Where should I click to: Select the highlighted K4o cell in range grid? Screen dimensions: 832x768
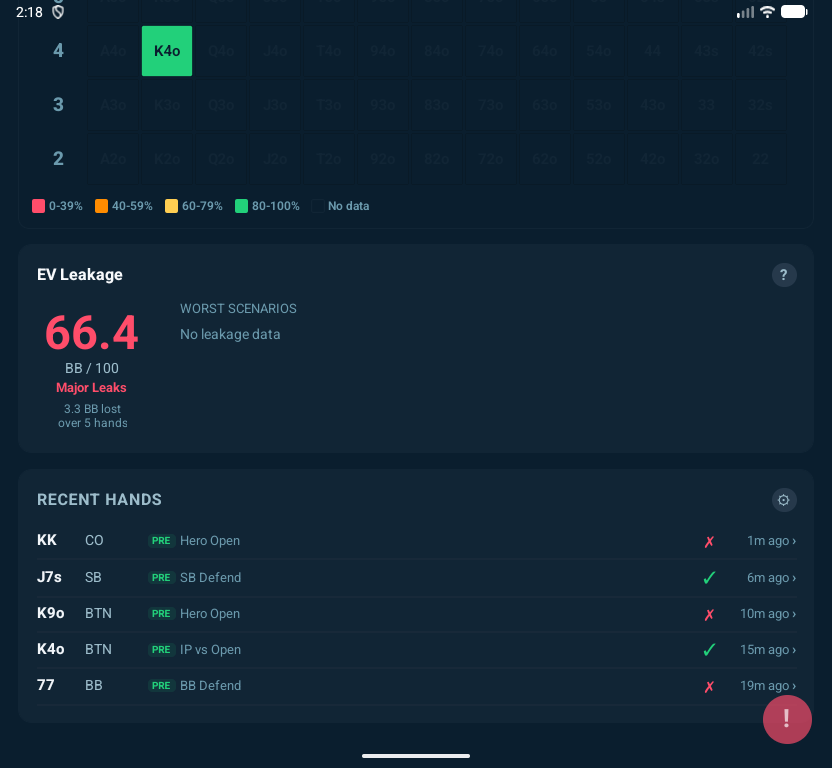[167, 51]
